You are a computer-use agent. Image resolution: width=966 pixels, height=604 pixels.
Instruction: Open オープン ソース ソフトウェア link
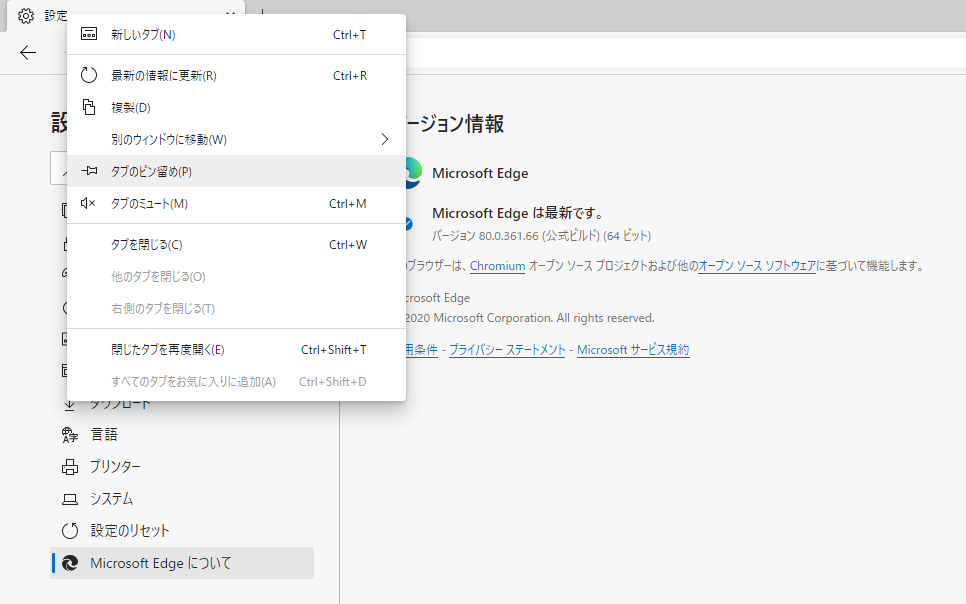click(757, 266)
